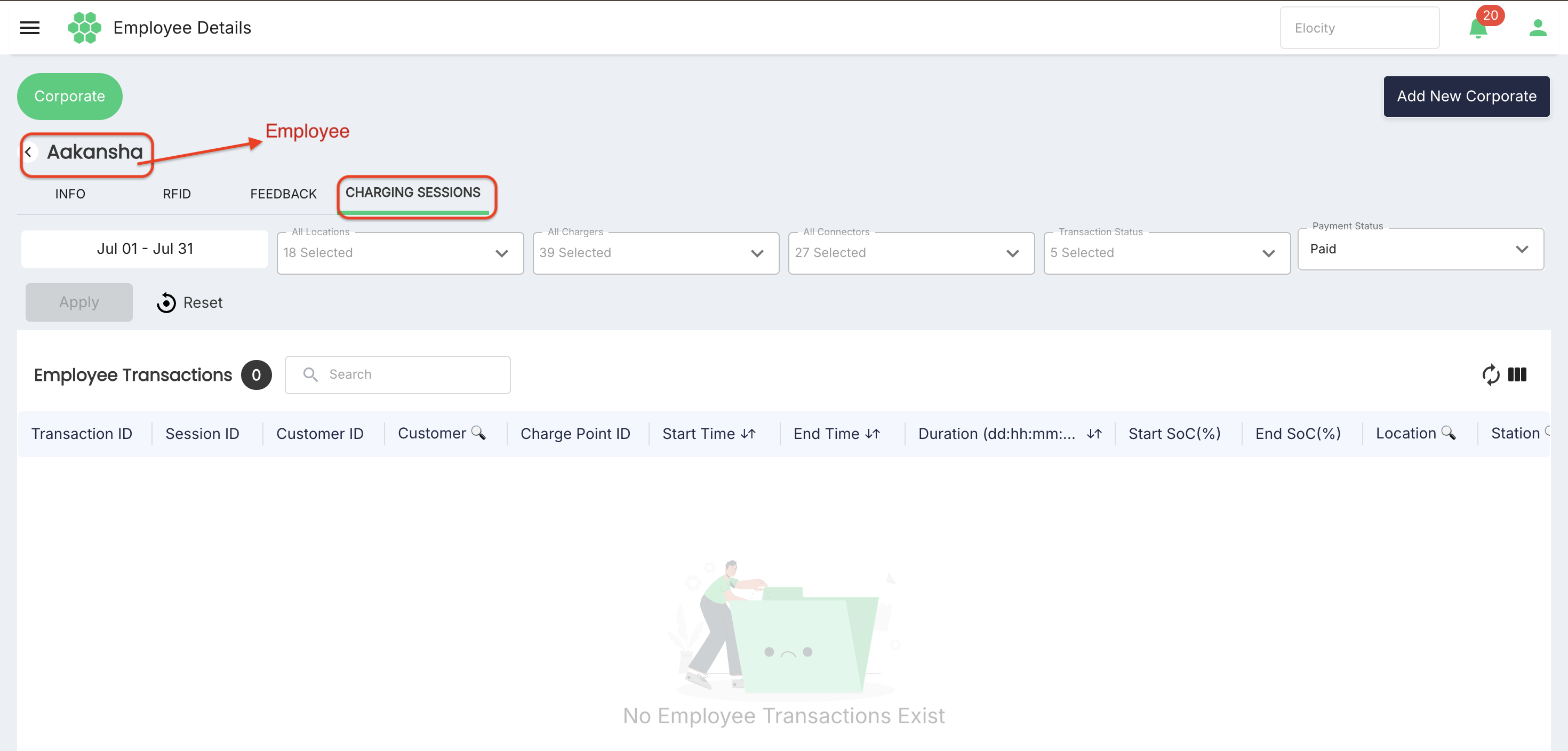
Task: Click the Employee Transactions heading
Action: coord(133,375)
